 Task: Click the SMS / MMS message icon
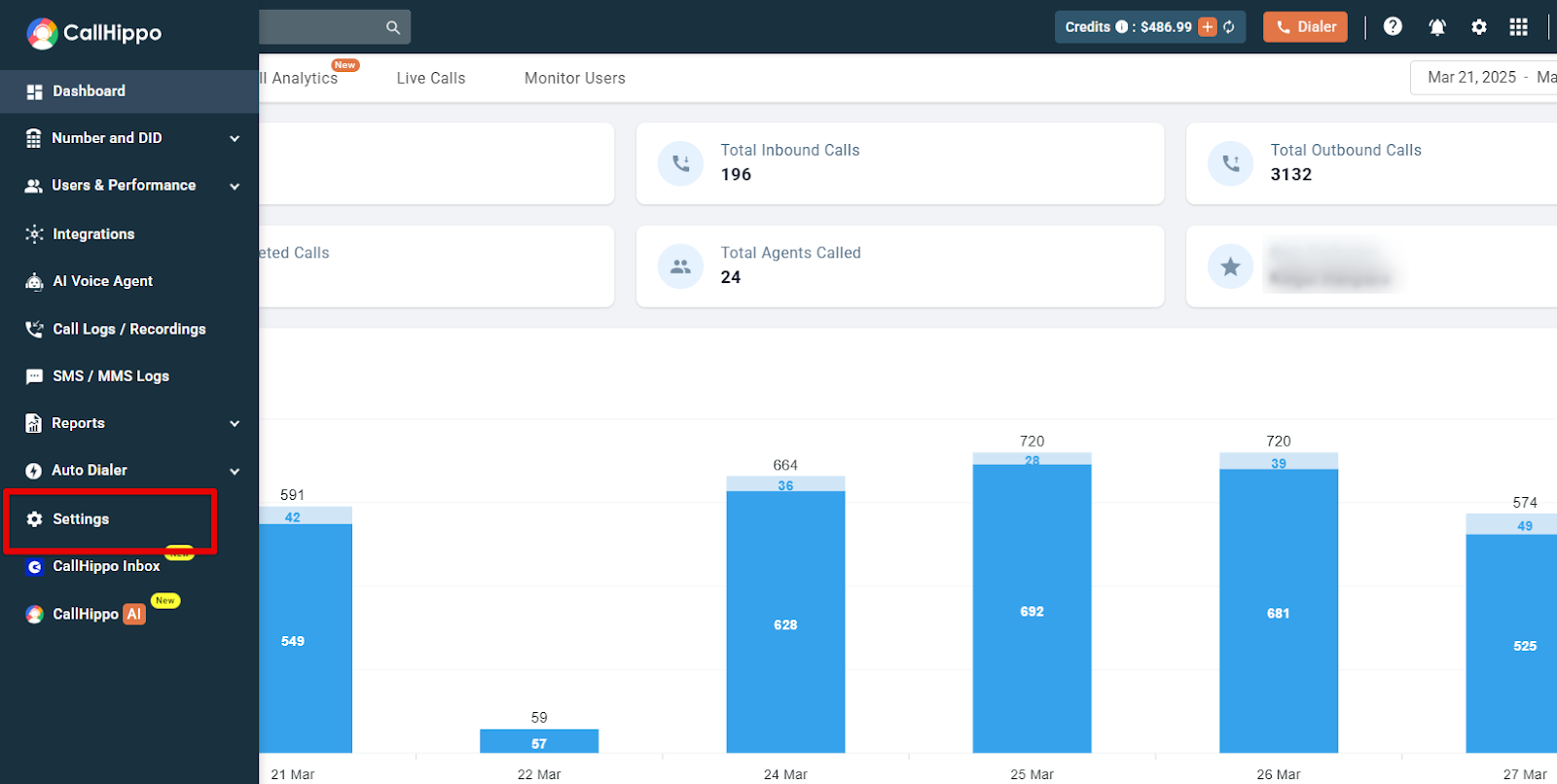(34, 376)
